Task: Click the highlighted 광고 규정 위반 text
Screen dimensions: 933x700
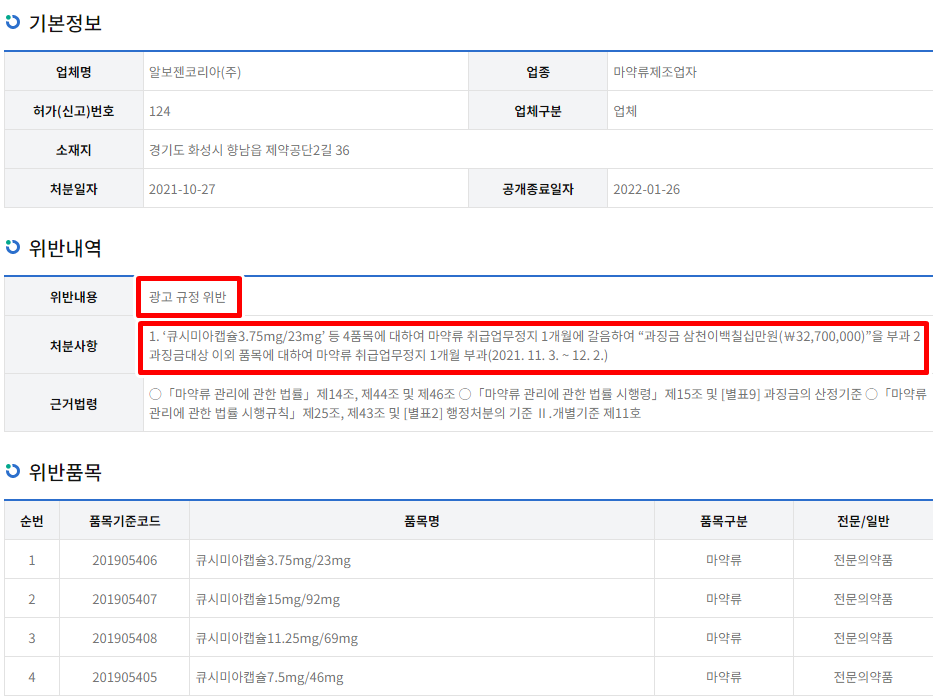Action: tap(189, 297)
